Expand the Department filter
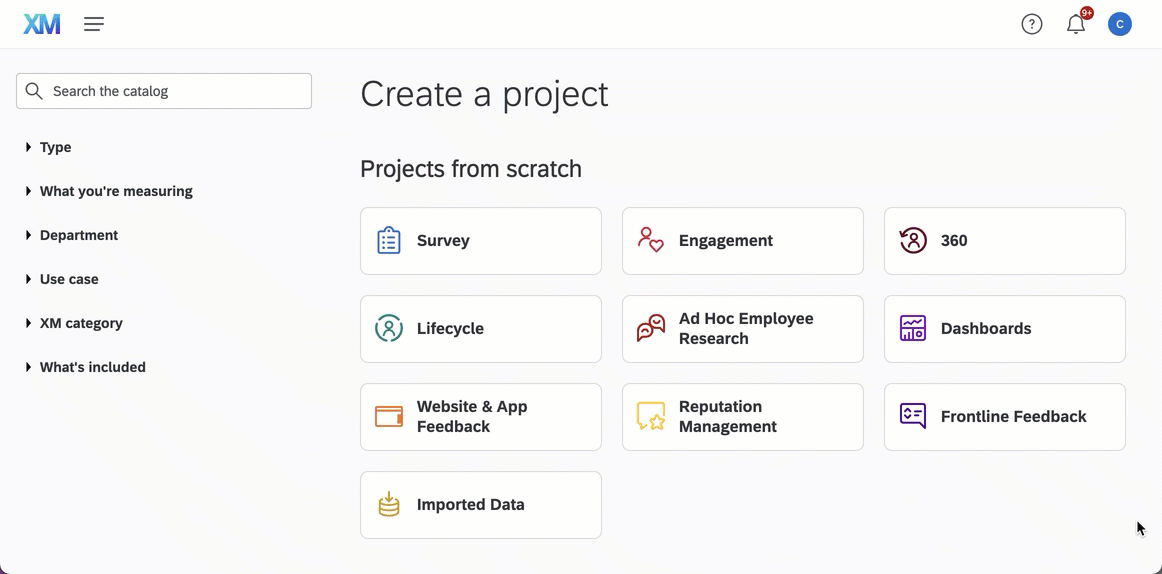1162x574 pixels. click(78, 235)
